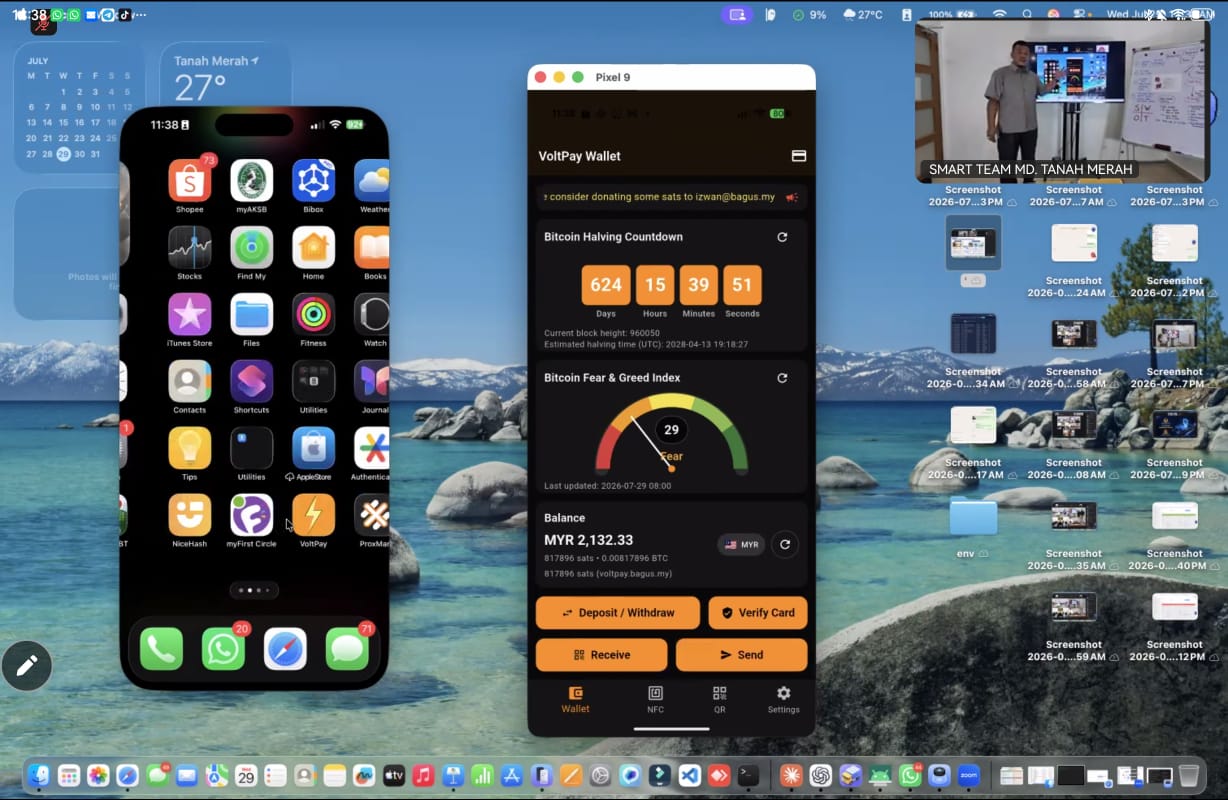1228x800 pixels.
Task: Open the Bibox app on the iPhone
Action: [x=313, y=180]
